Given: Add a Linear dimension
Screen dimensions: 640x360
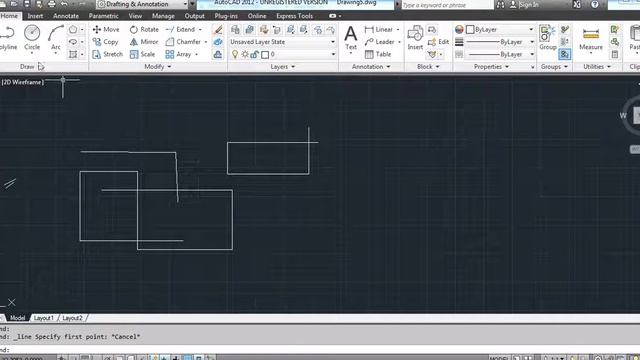Looking at the screenshot, I should click(378, 29).
